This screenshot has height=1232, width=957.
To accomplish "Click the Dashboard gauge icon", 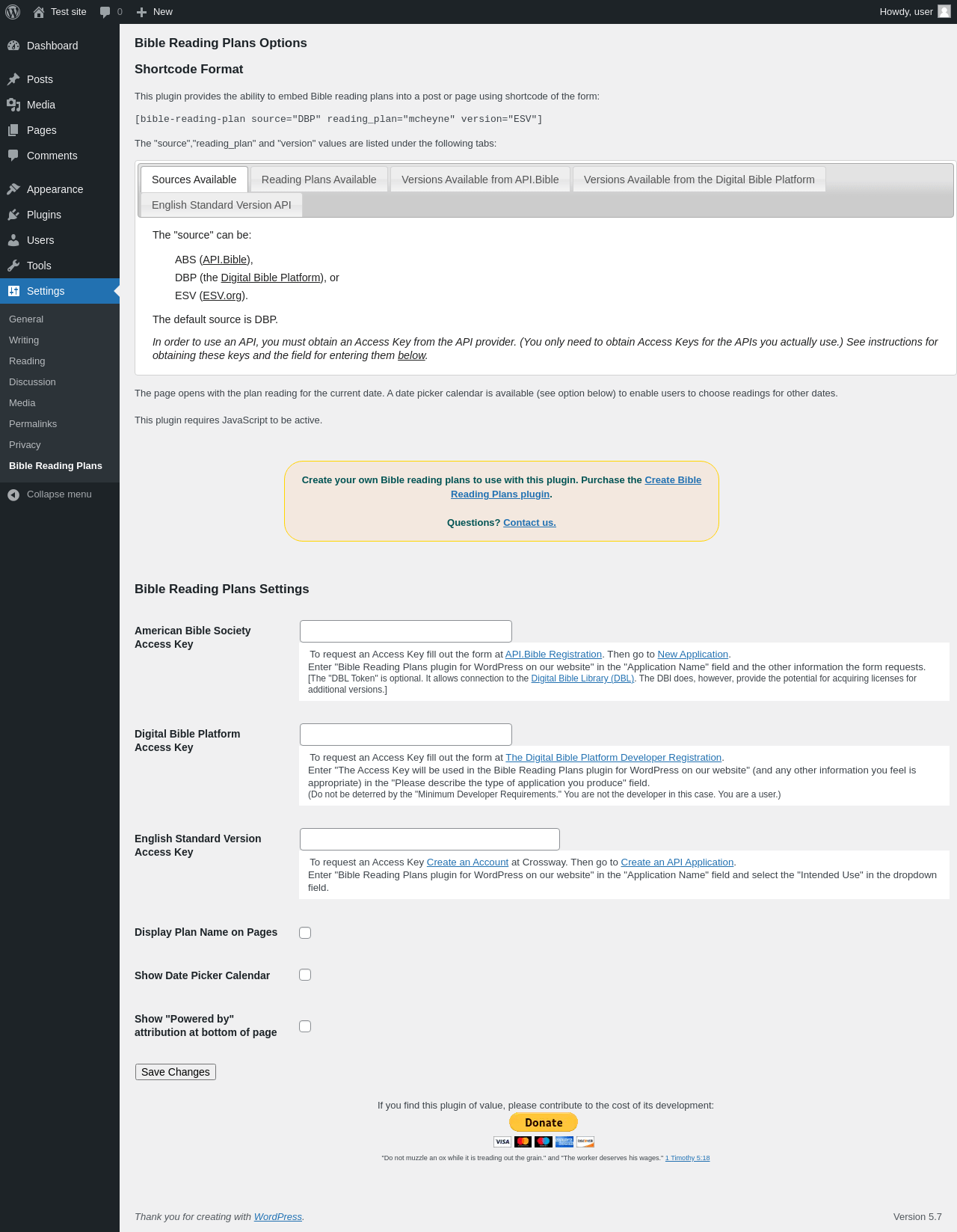I will pyautogui.click(x=13, y=46).
